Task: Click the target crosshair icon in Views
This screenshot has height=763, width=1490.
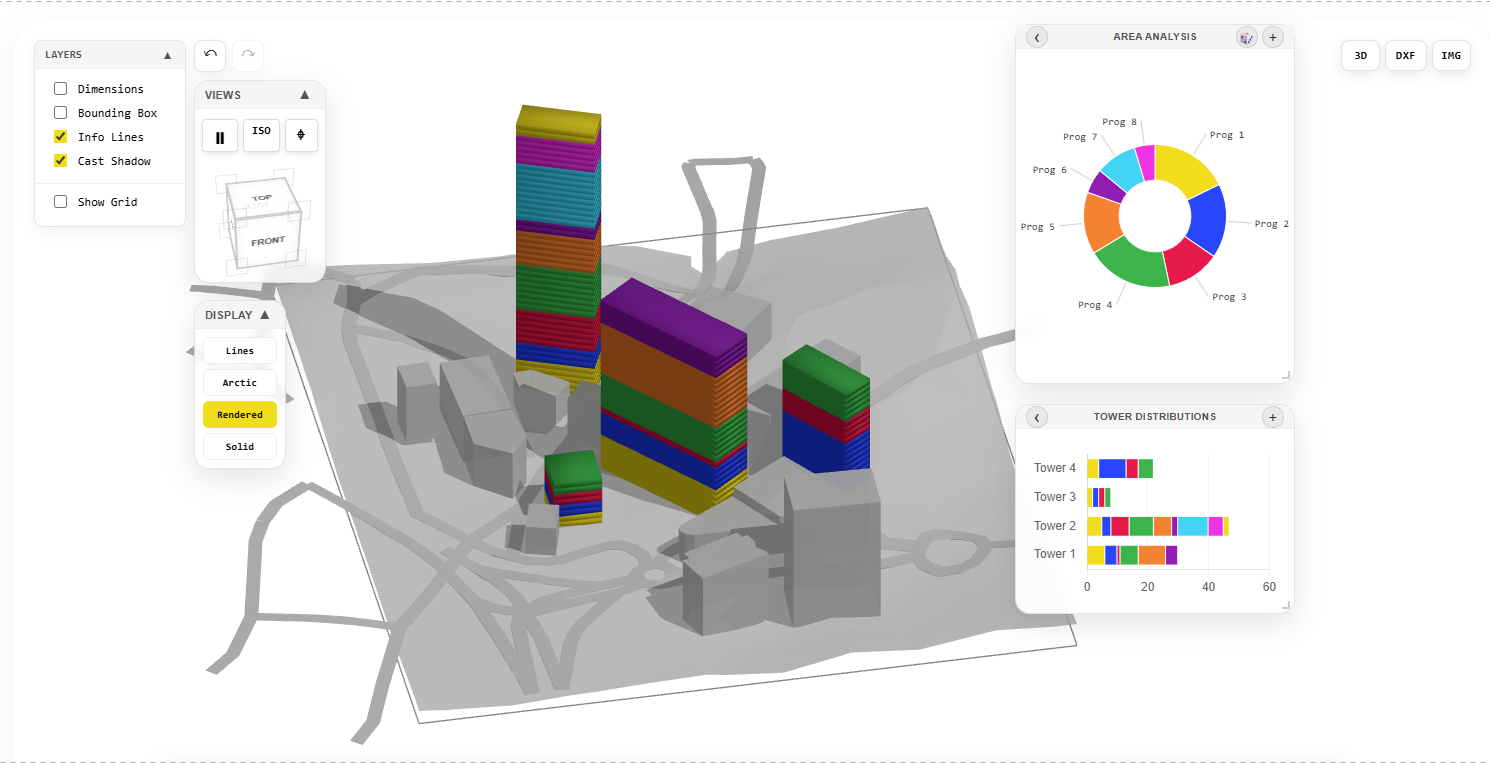Action: point(301,135)
